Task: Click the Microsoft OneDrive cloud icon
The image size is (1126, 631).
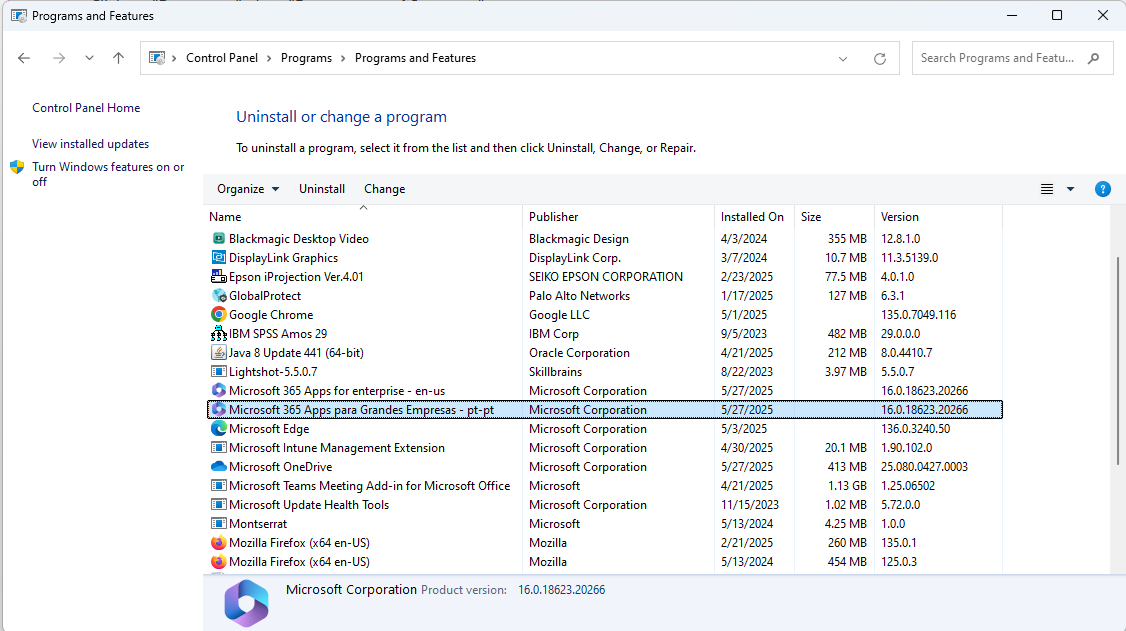Action: click(218, 467)
